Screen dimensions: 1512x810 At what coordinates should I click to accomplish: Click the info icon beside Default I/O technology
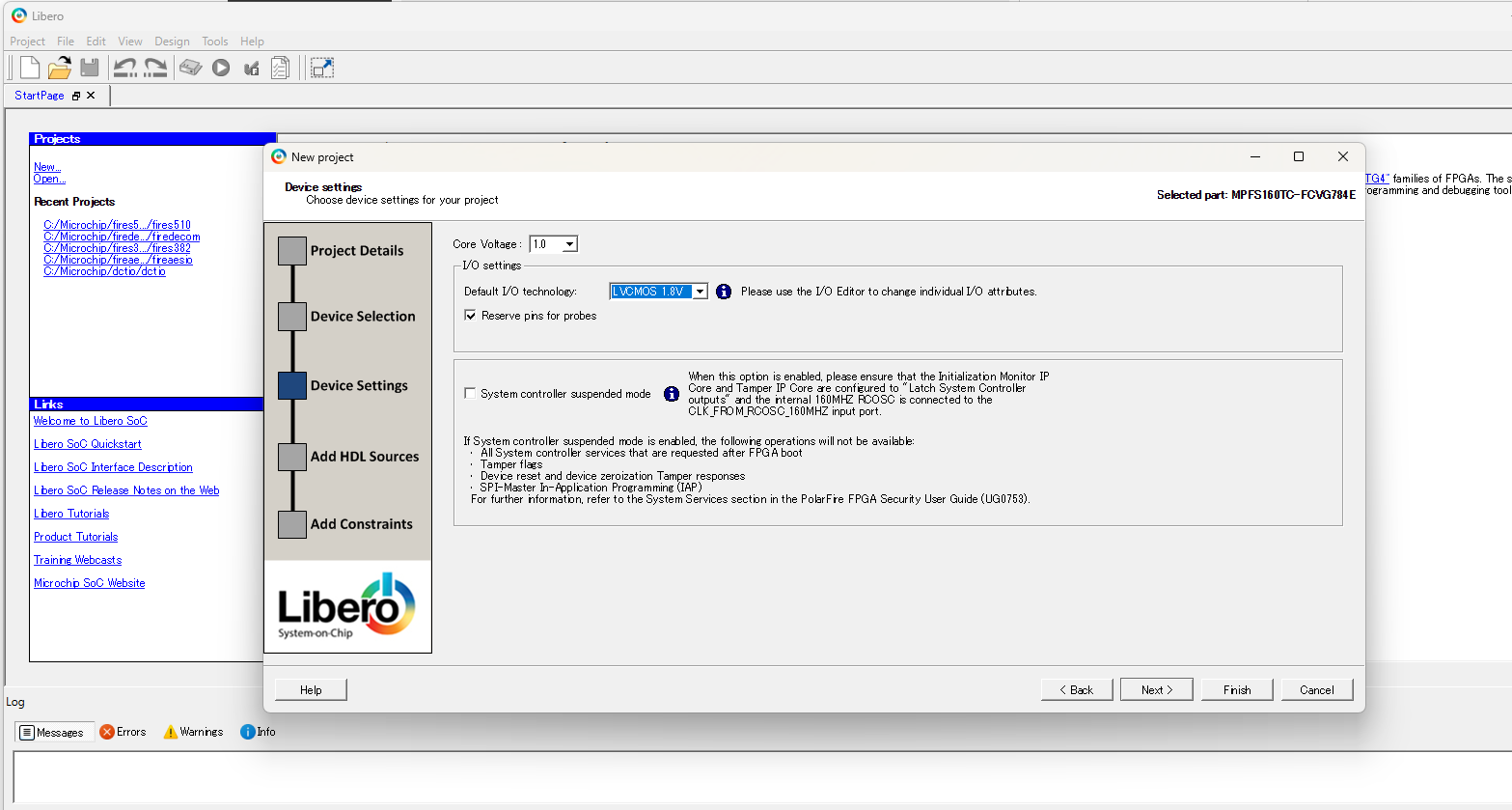point(724,292)
